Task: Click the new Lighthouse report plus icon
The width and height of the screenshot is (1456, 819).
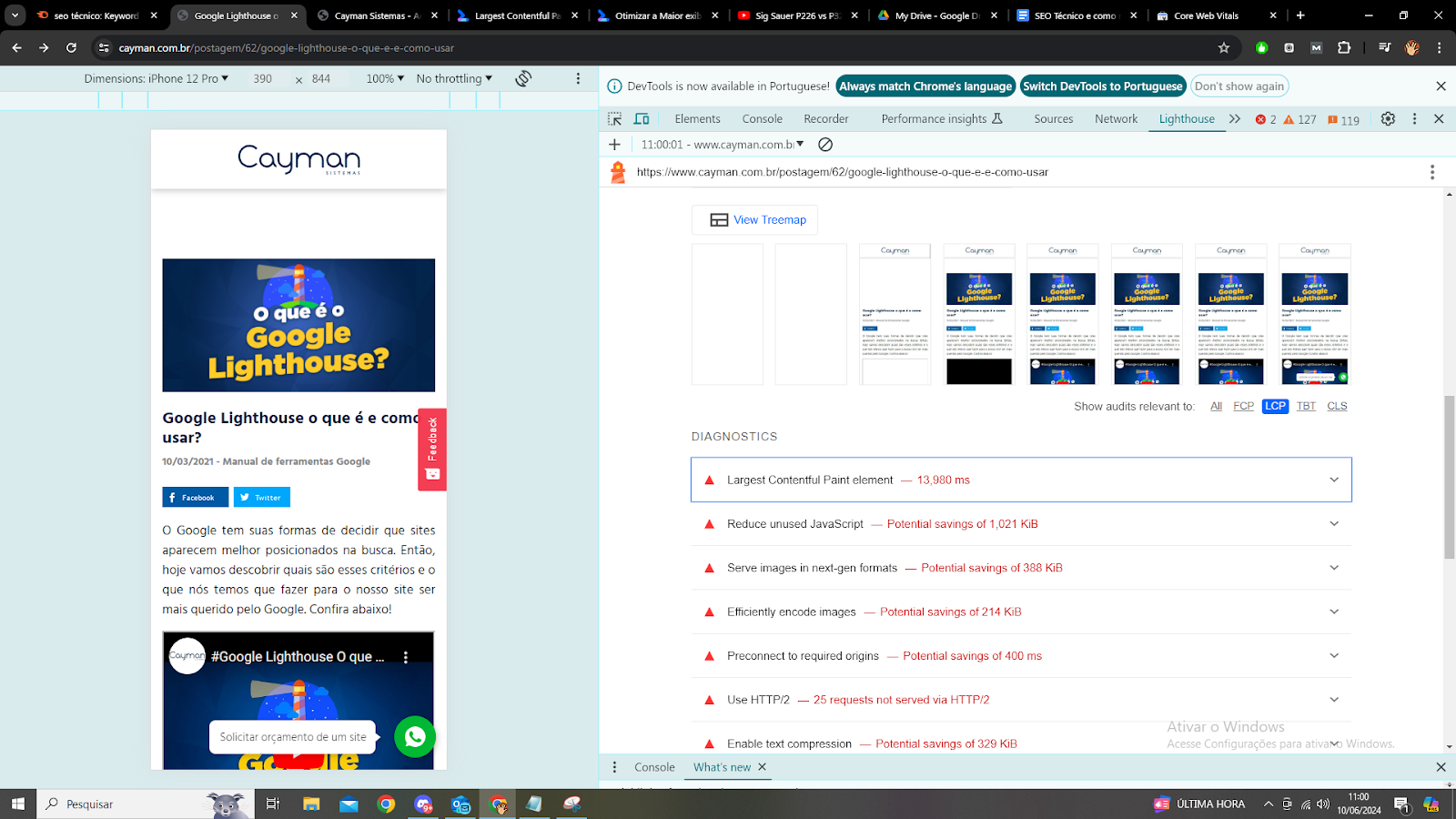Action: (x=614, y=145)
